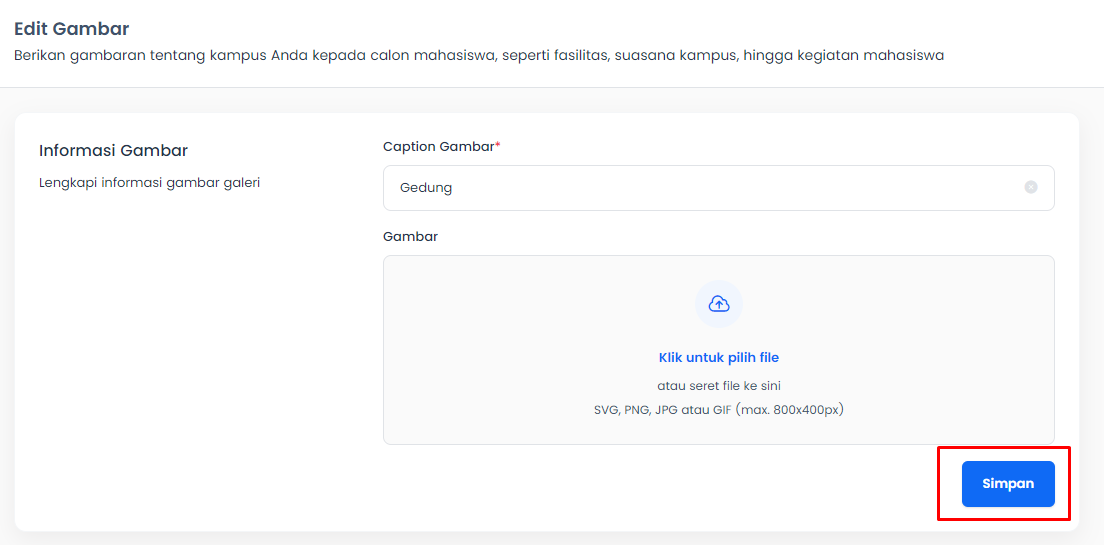The image size is (1106, 545).
Task: Click the 'Caption Gambar' field label
Action: click(x=439, y=146)
